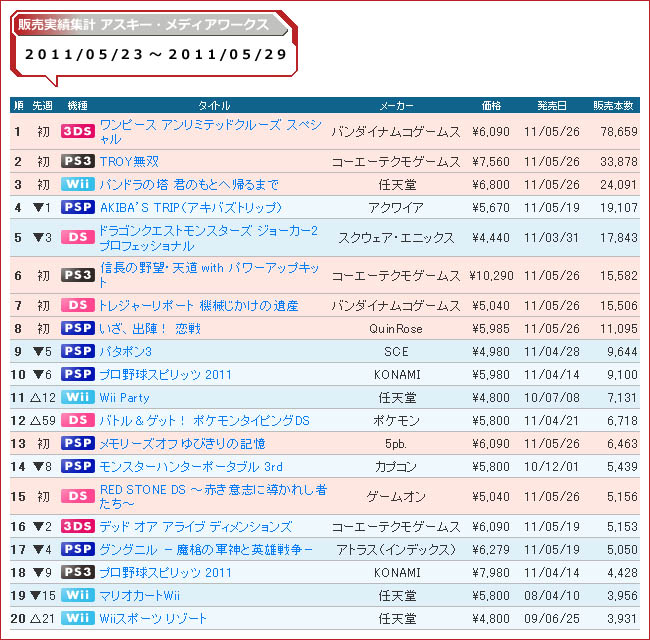Viewport: 650px width, 640px height.
Task: Click the PSP badge beside パタポン3
Action: (x=78, y=351)
